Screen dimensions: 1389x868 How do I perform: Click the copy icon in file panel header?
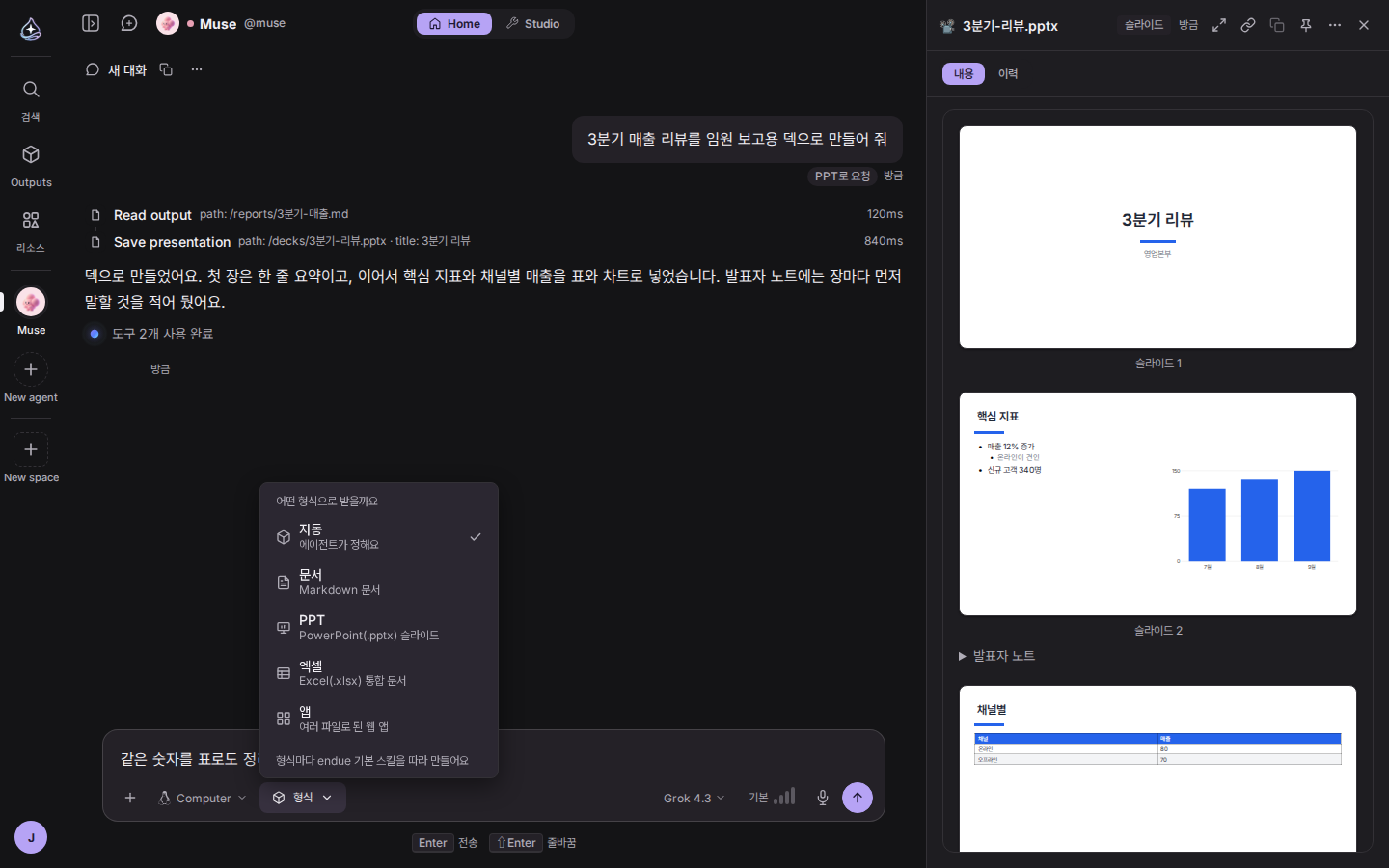pos(1277,25)
